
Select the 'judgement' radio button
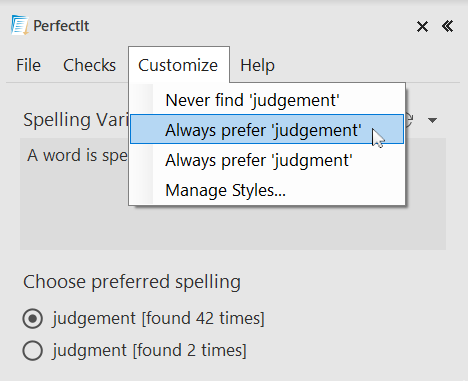click(x=33, y=318)
